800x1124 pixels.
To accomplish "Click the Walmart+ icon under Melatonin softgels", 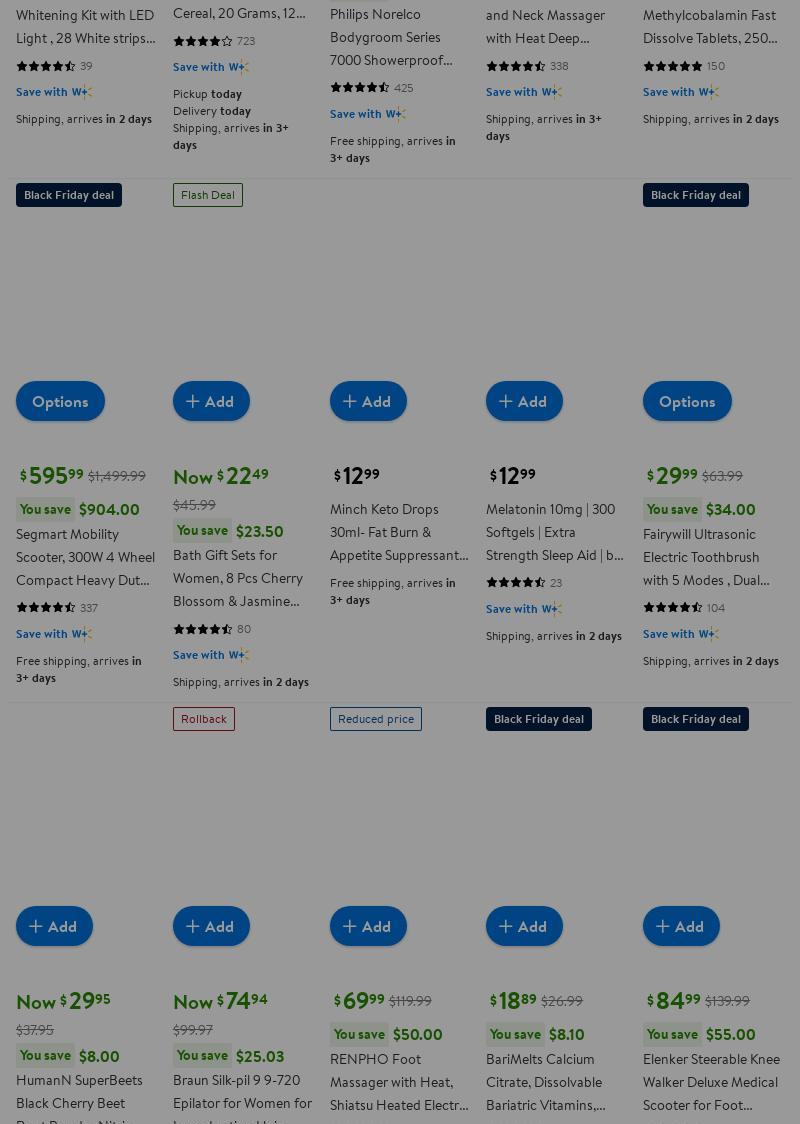I will pos(551,609).
